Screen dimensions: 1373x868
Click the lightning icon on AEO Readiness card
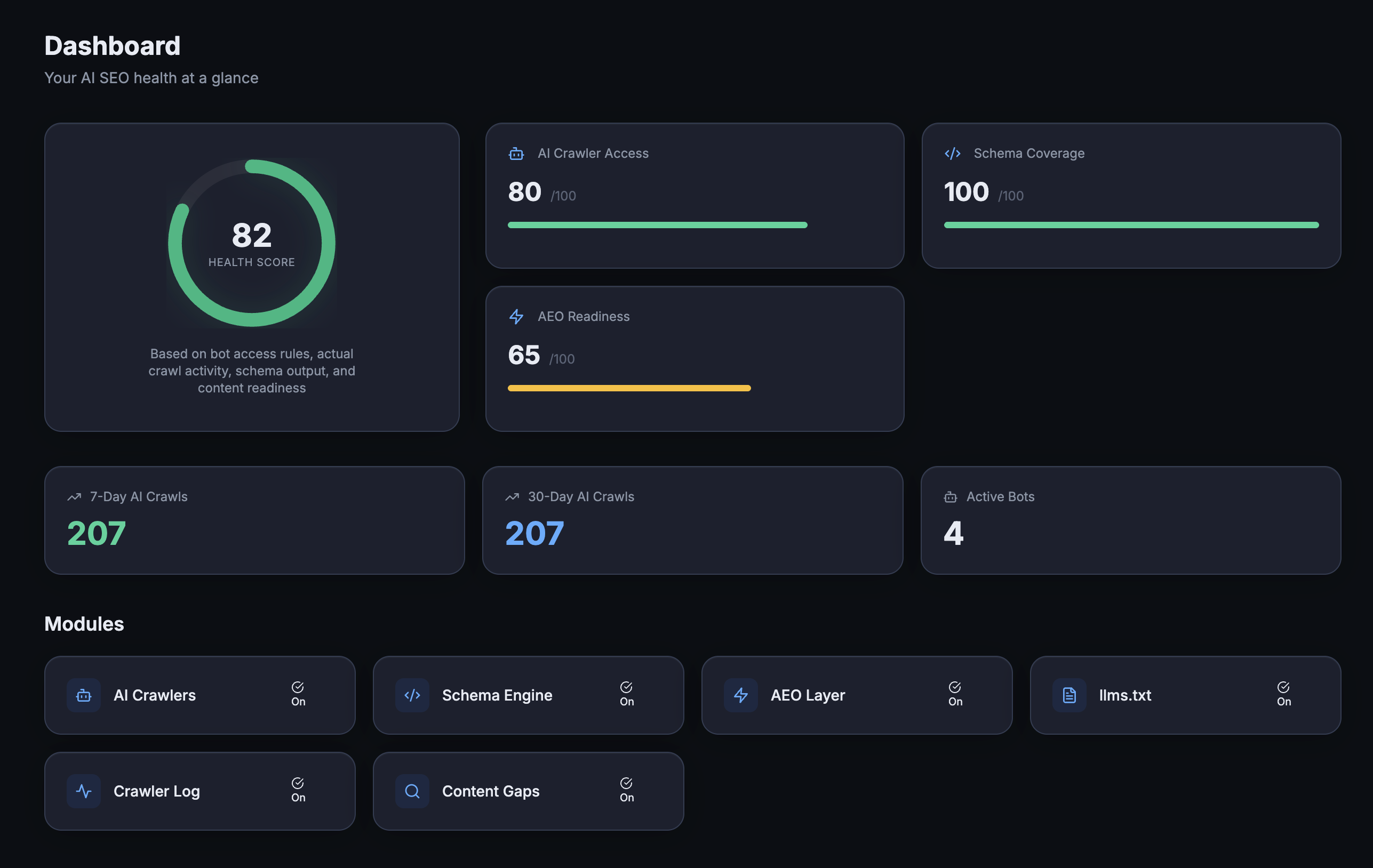click(x=516, y=317)
